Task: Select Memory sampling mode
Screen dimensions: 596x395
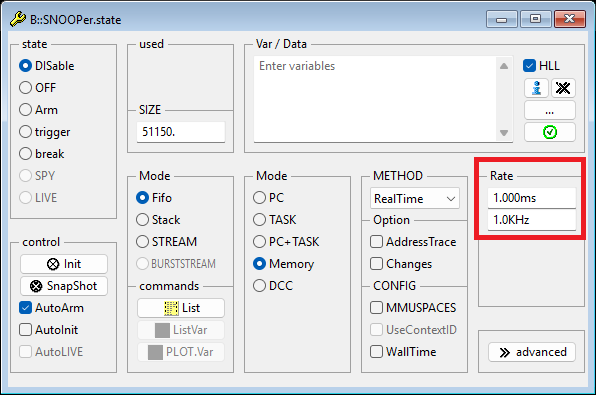Action: pos(284,264)
